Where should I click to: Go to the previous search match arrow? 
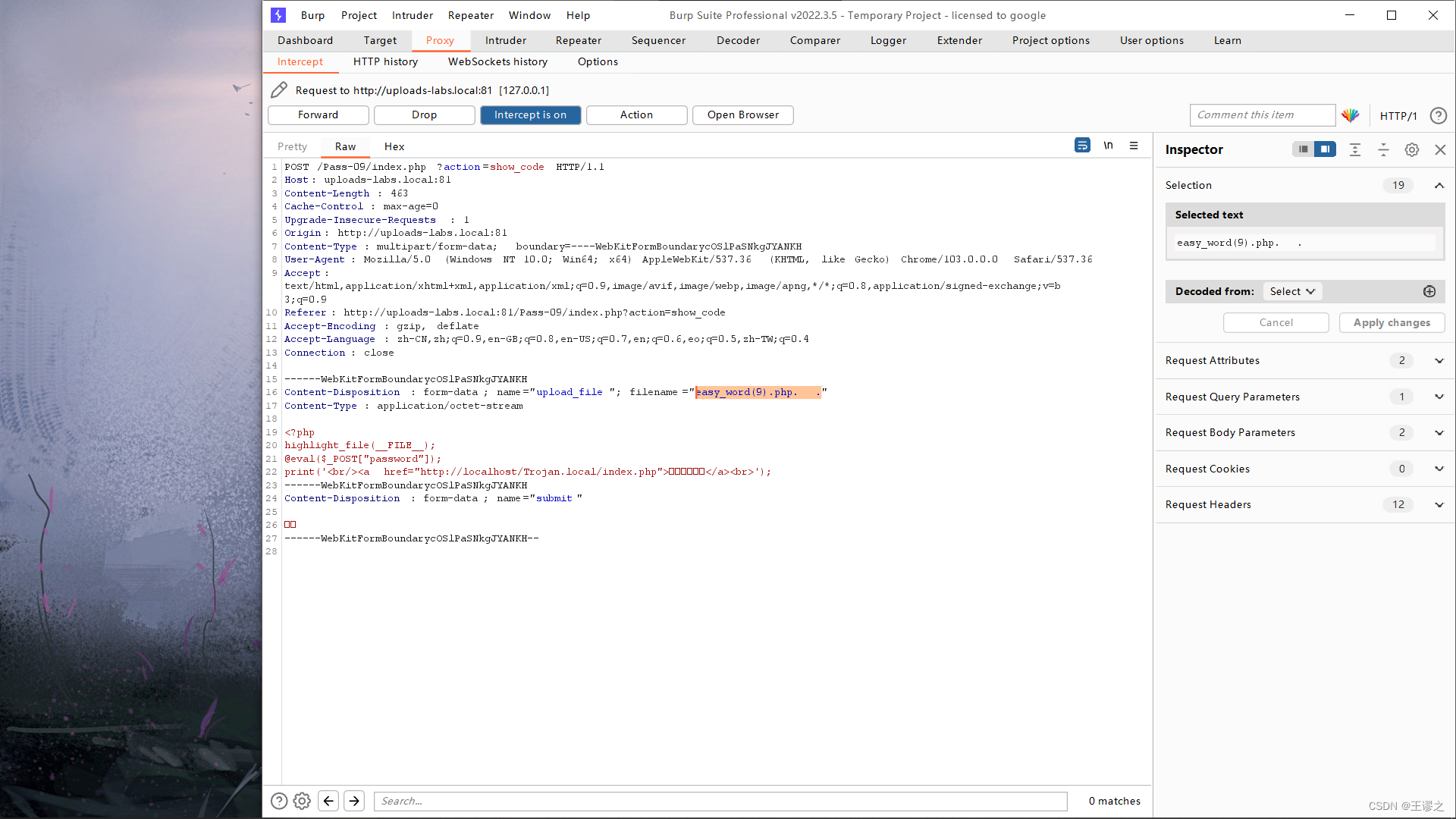(328, 801)
